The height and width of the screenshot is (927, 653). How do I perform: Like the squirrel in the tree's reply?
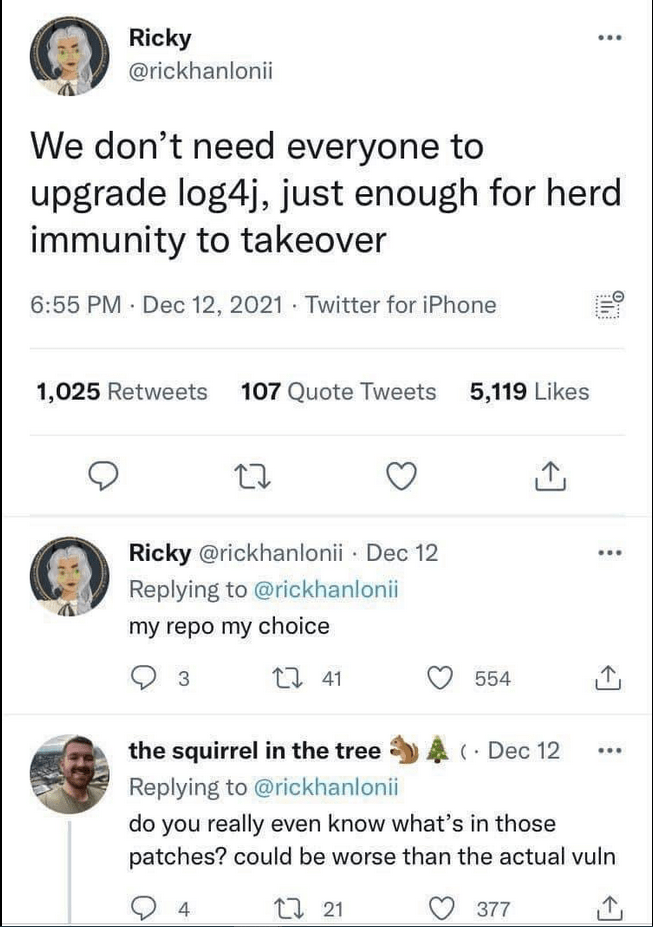(440, 908)
